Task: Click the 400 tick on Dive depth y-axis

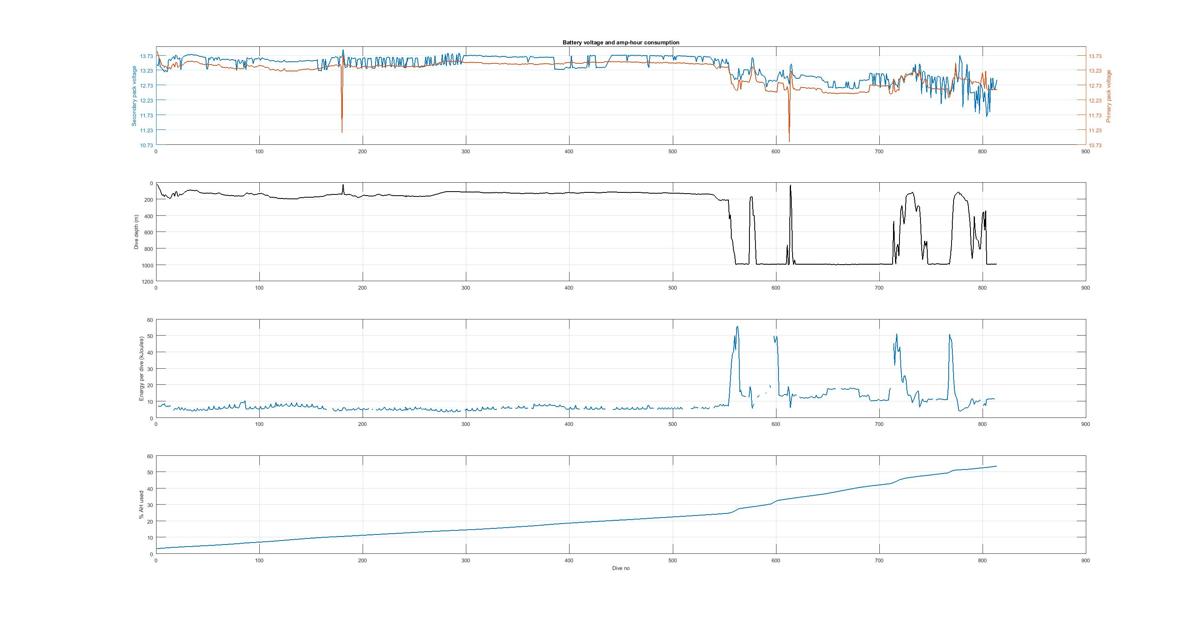Action: click(x=150, y=216)
